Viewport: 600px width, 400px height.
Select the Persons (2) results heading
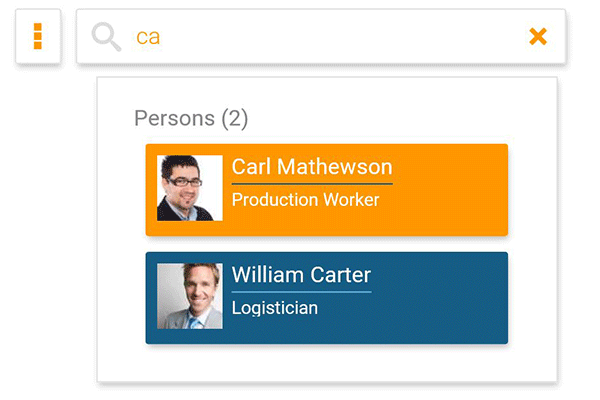pyautogui.click(x=191, y=118)
